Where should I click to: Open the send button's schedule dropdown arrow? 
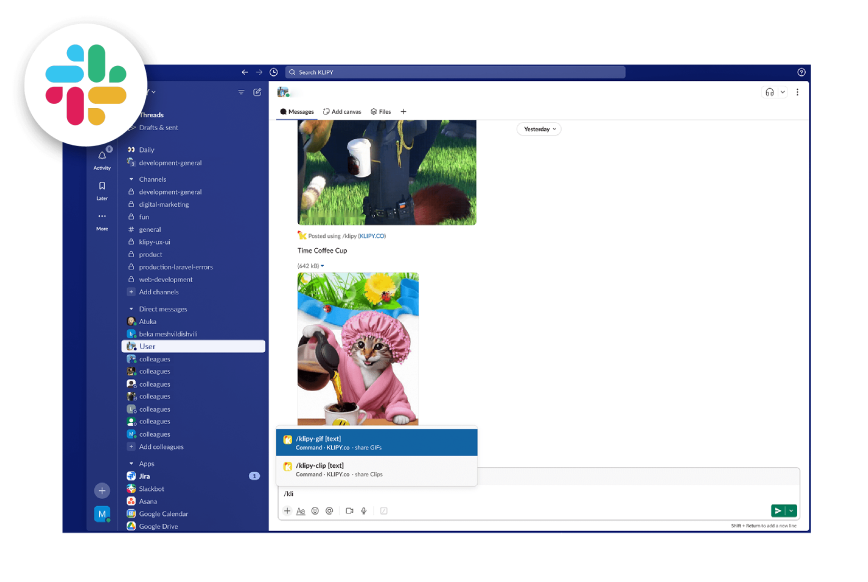793,510
